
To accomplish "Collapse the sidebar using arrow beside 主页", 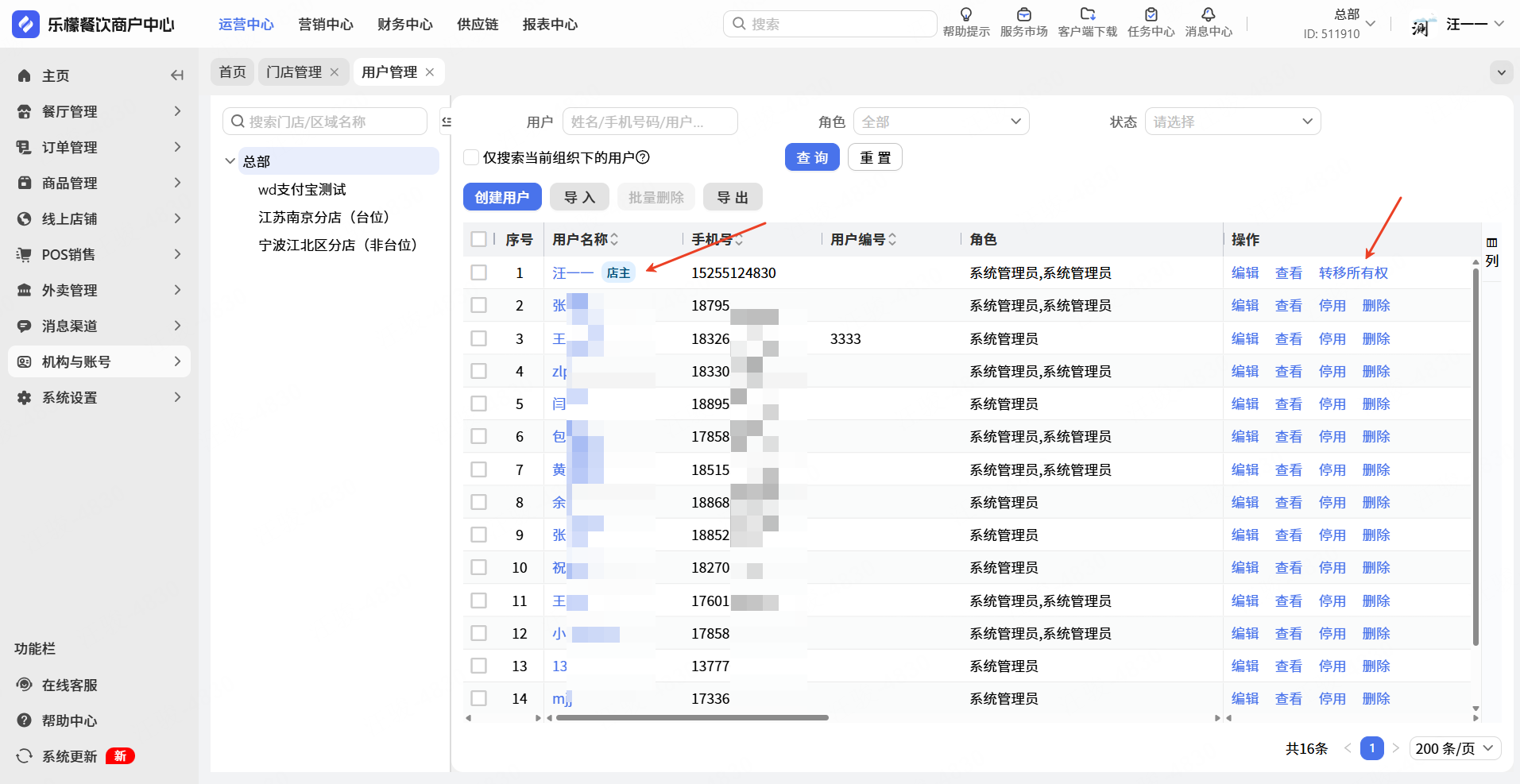I will click(x=177, y=75).
